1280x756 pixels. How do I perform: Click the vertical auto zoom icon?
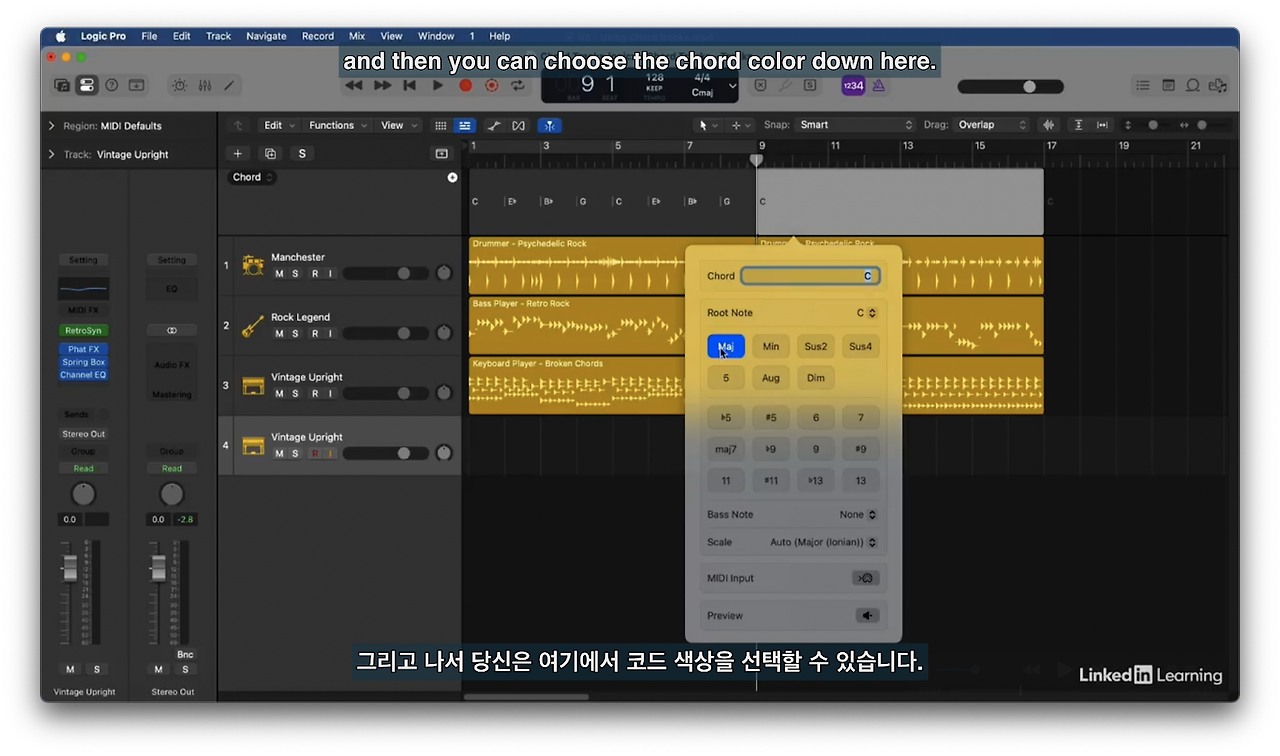click(x=1078, y=125)
